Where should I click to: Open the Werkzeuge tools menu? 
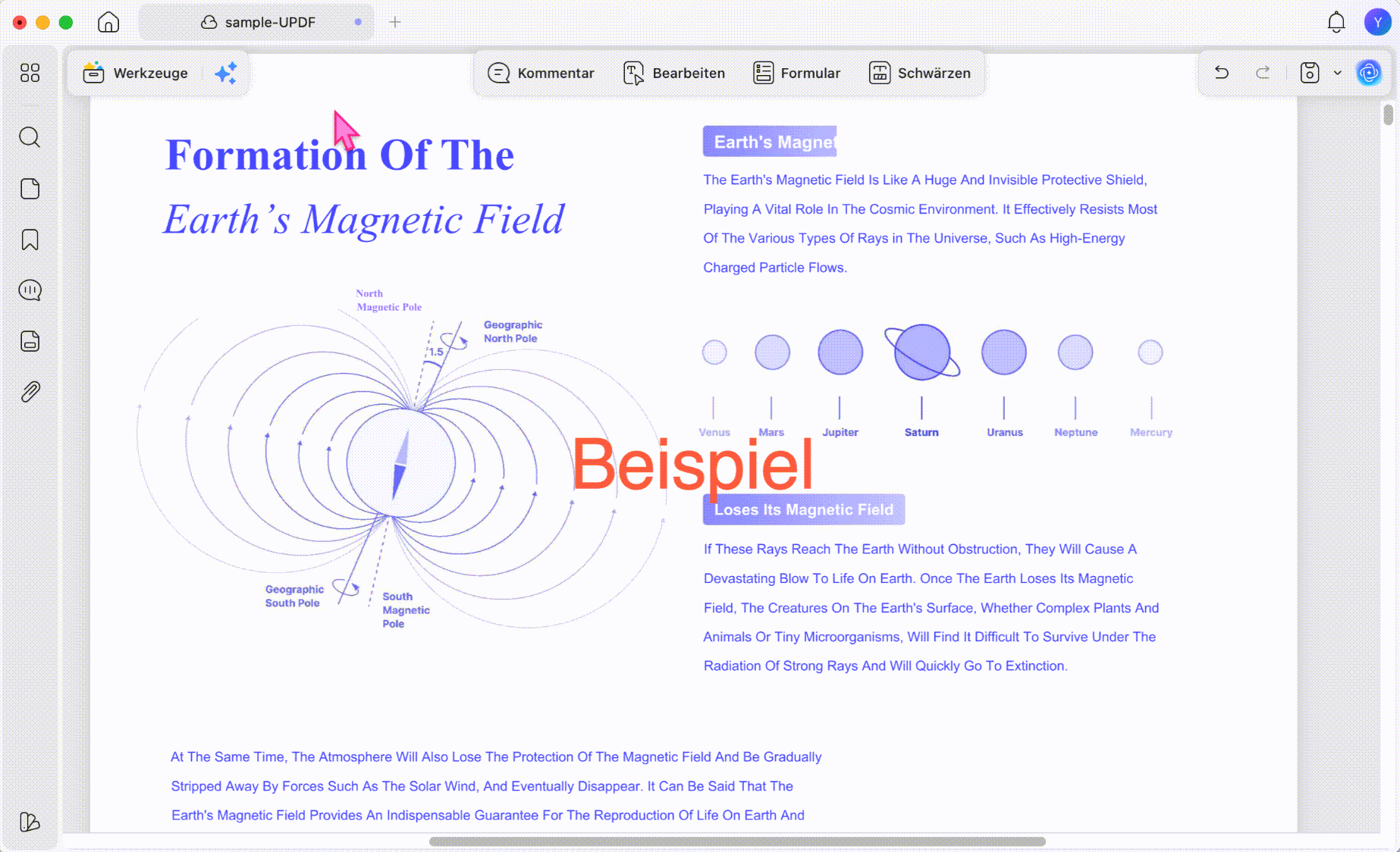(136, 73)
